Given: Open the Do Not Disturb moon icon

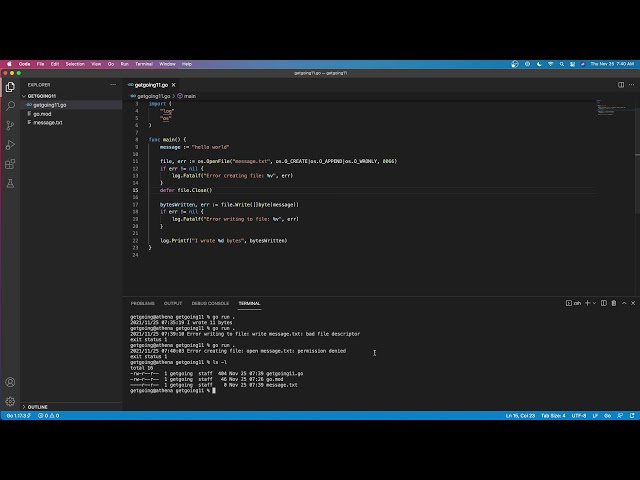Looking at the screenshot, I should [539, 64].
